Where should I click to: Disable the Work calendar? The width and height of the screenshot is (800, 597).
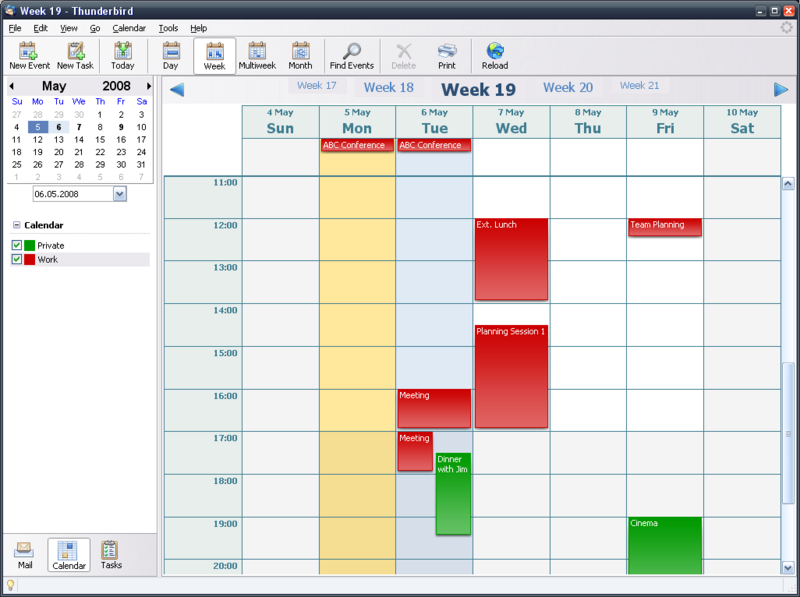pos(17,261)
